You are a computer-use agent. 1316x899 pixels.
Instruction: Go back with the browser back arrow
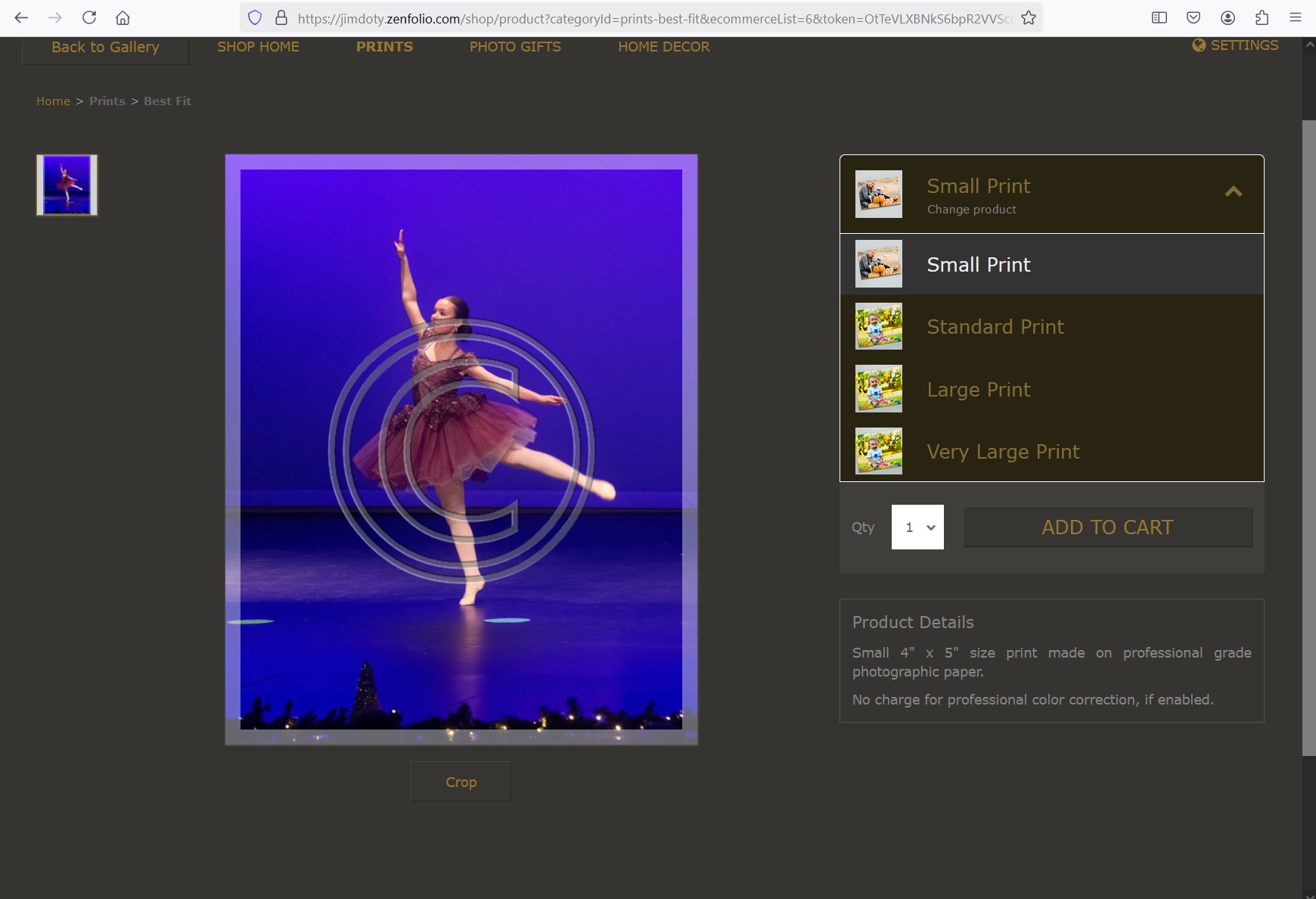click(21, 17)
